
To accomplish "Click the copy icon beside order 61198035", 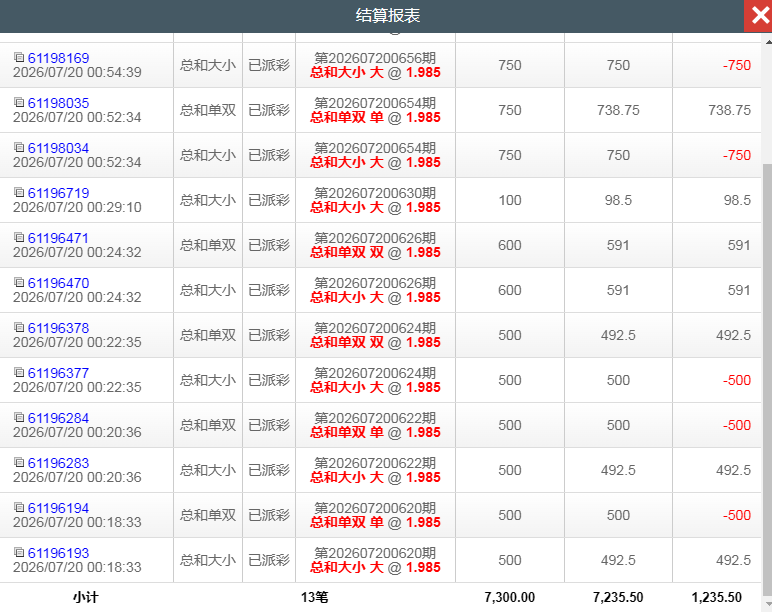I will (19, 102).
